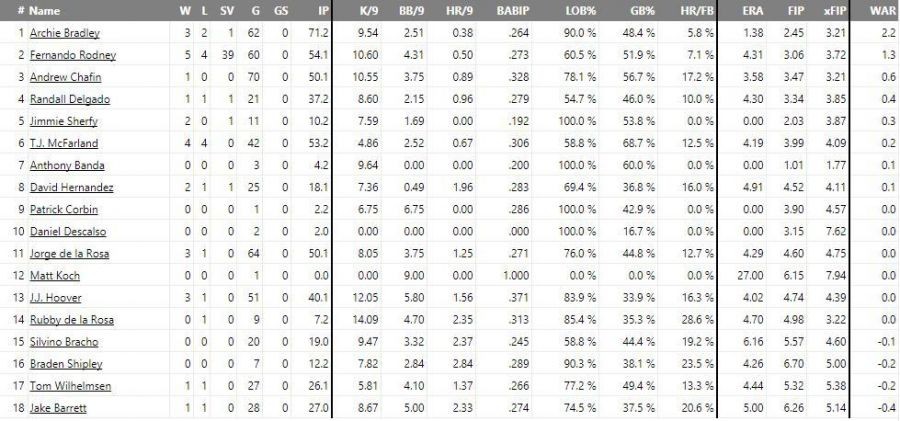This screenshot has height=421, width=900.
Task: Sort by the SV column header
Action: (227, 10)
